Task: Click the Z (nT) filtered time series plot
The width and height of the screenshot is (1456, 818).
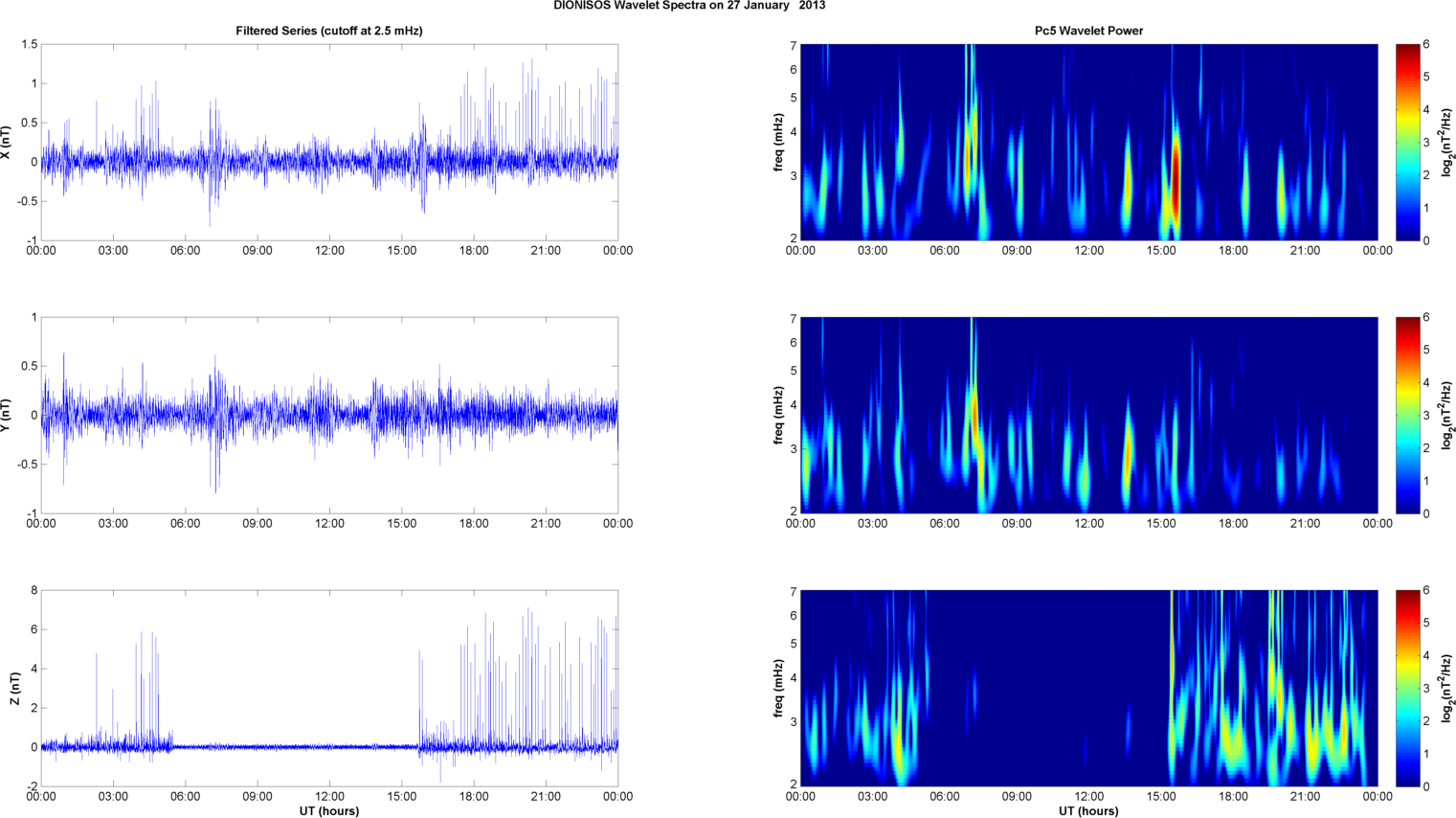Action: (x=329, y=689)
